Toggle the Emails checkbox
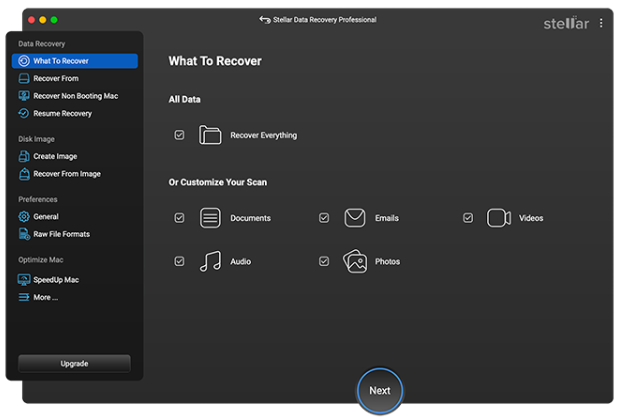 click(324, 218)
